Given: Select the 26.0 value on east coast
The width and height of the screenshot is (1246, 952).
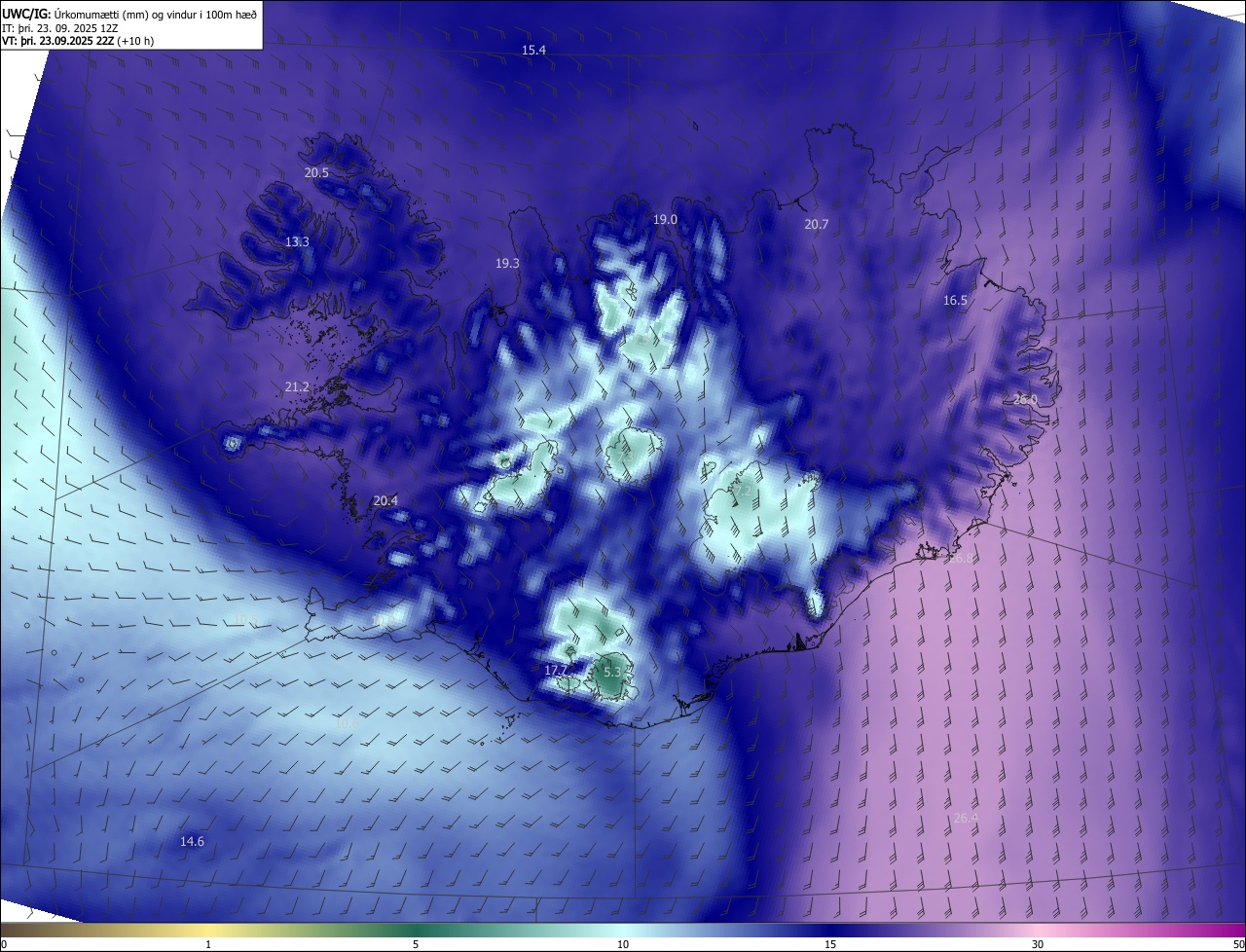Looking at the screenshot, I should click(x=1025, y=399).
